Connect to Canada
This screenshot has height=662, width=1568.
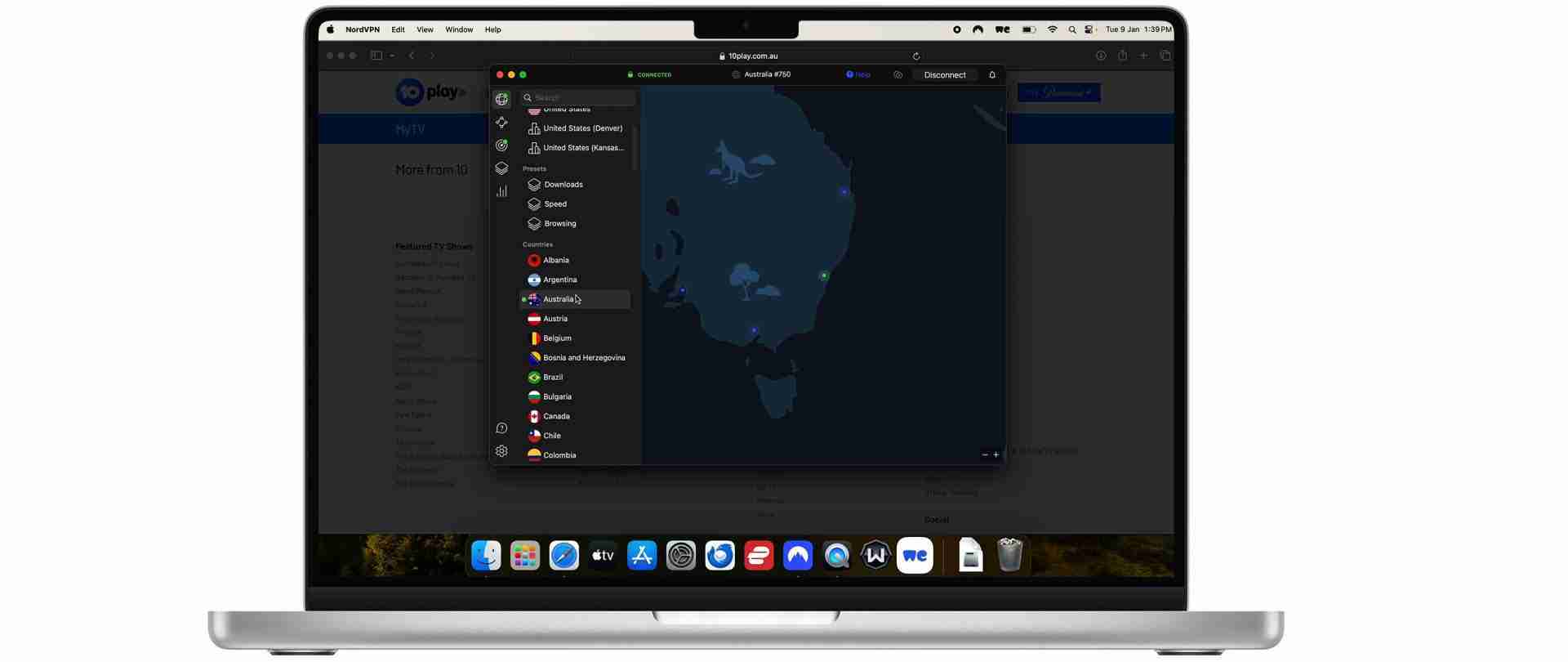point(576,417)
